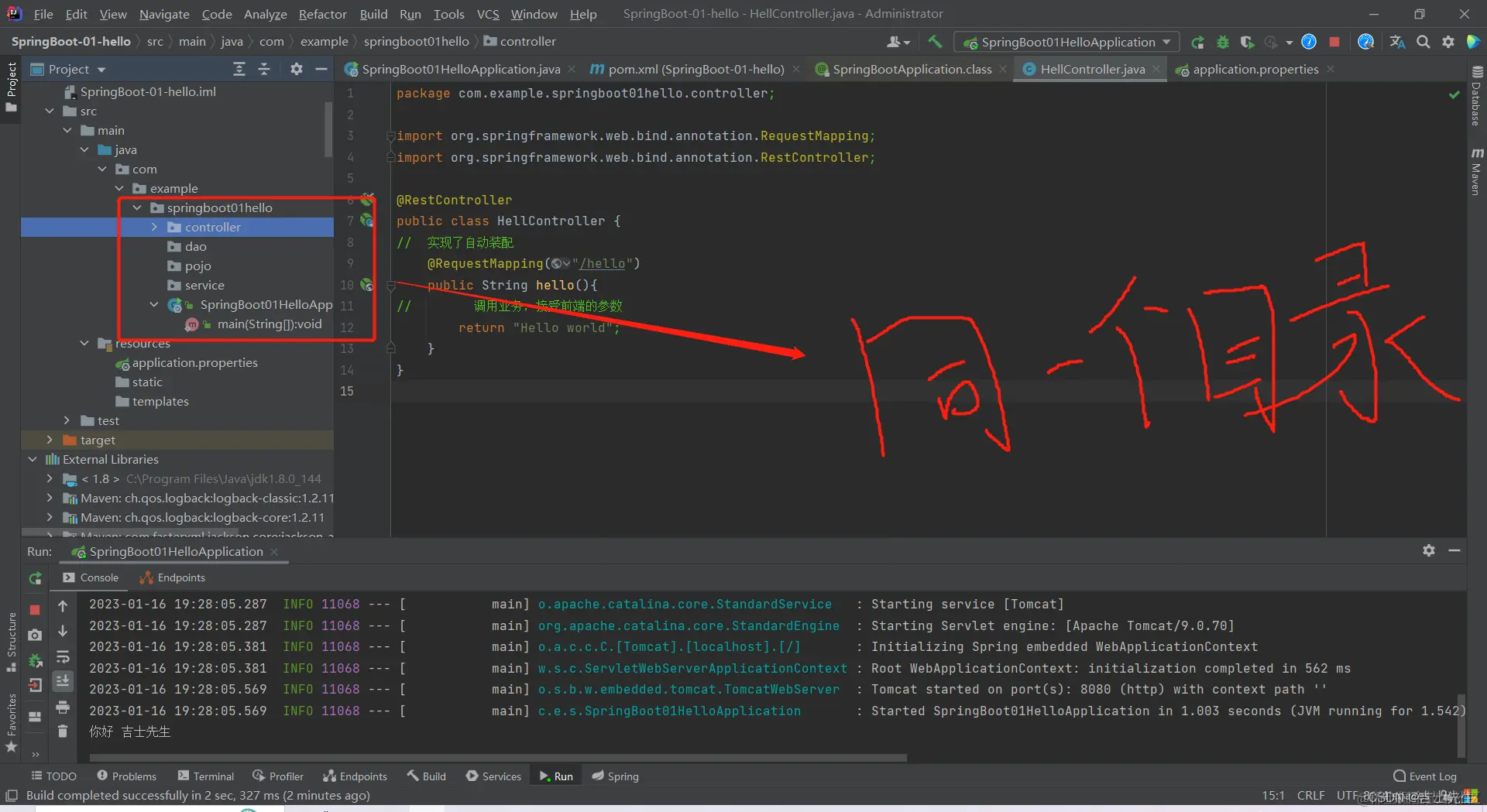Toggle the Maven side tool window
This screenshot has height=812, width=1487.
[x=1476, y=171]
